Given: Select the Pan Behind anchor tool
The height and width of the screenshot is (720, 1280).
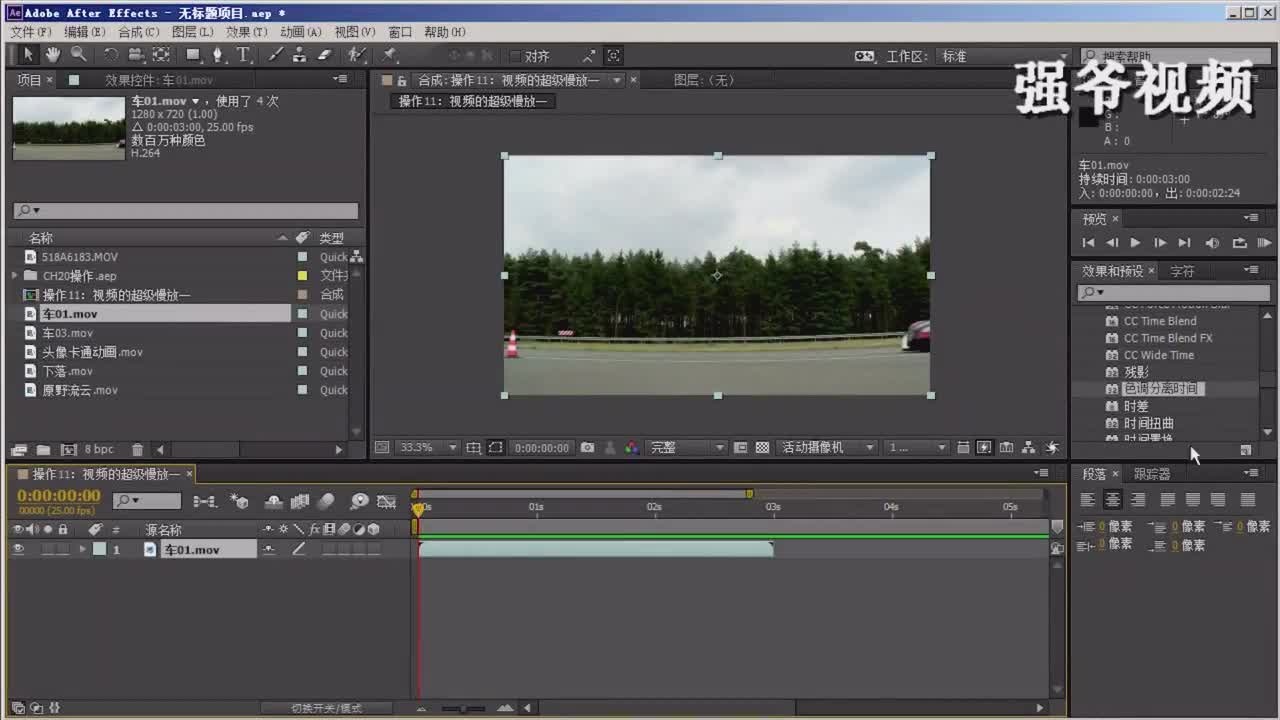Looking at the screenshot, I should tap(161, 55).
